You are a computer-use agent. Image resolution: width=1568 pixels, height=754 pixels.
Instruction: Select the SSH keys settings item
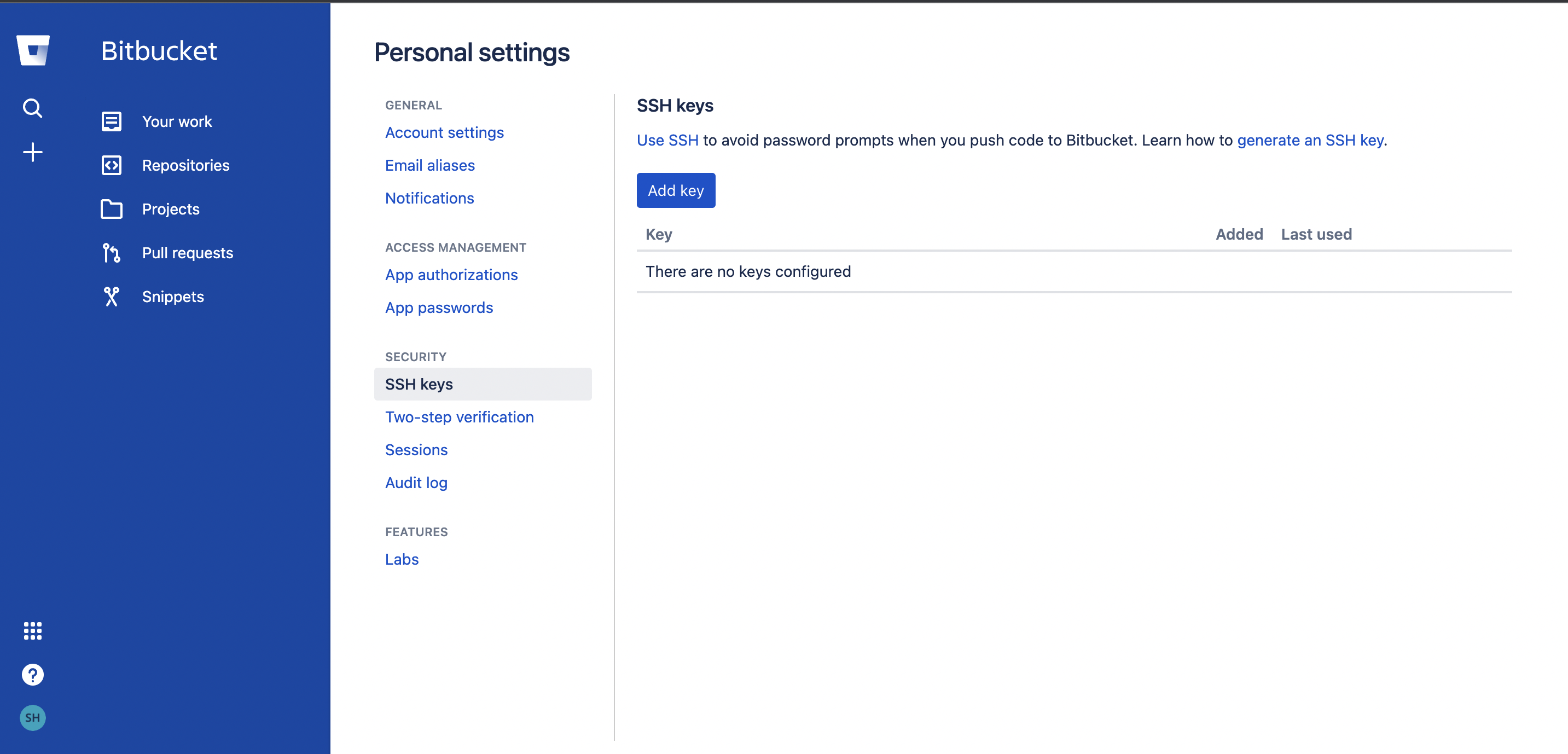[x=419, y=384]
